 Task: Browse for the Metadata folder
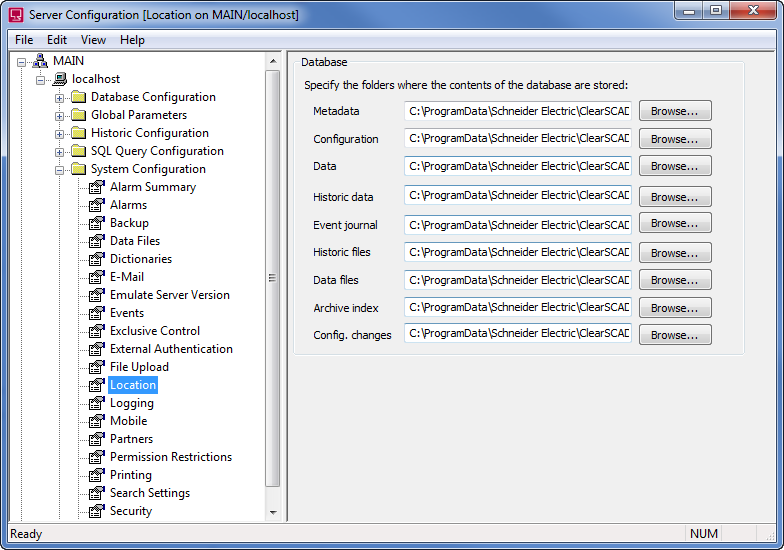click(x=675, y=111)
